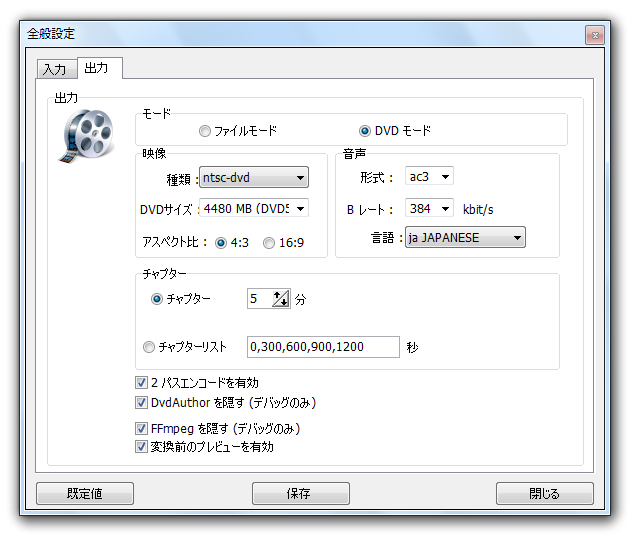Click the 既定値 defaults button
This screenshot has height=538, width=633.
pyautogui.click(x=85, y=493)
